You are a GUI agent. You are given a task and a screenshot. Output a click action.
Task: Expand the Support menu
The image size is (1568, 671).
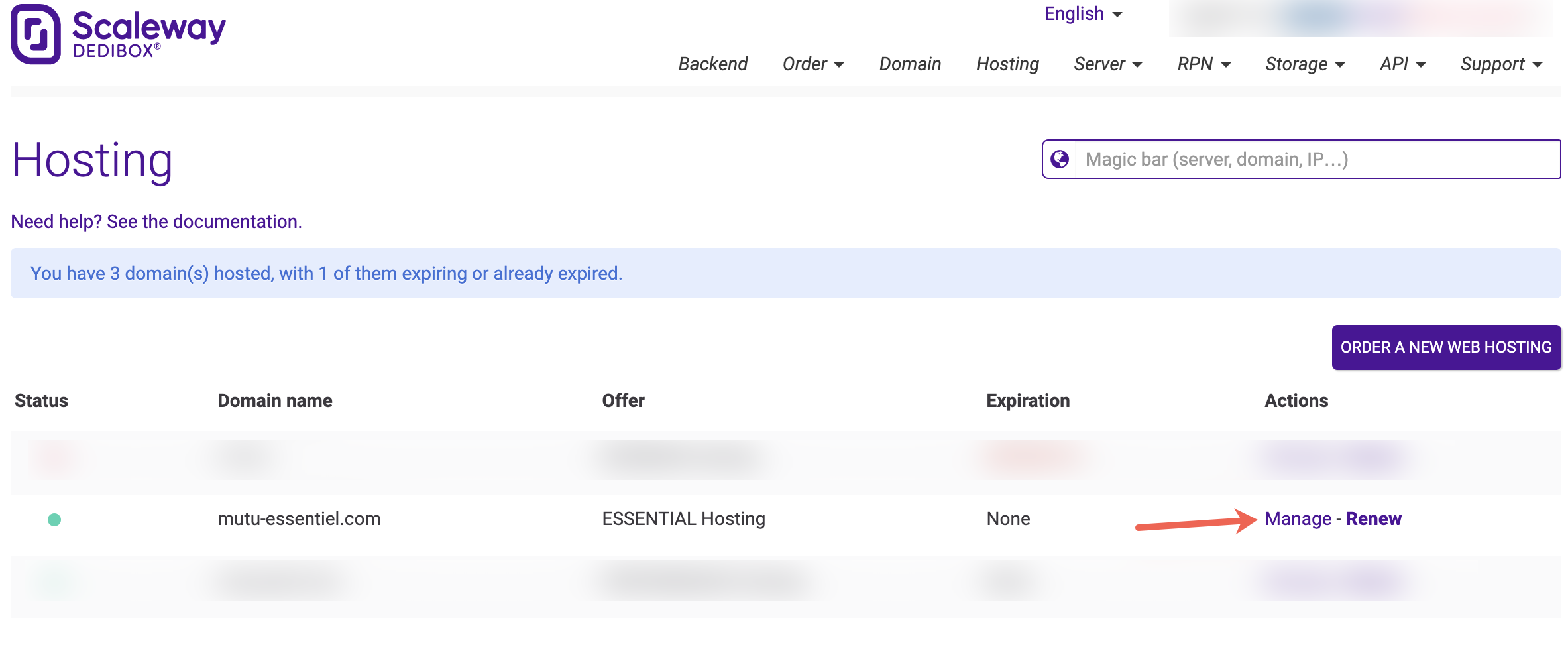click(1501, 64)
